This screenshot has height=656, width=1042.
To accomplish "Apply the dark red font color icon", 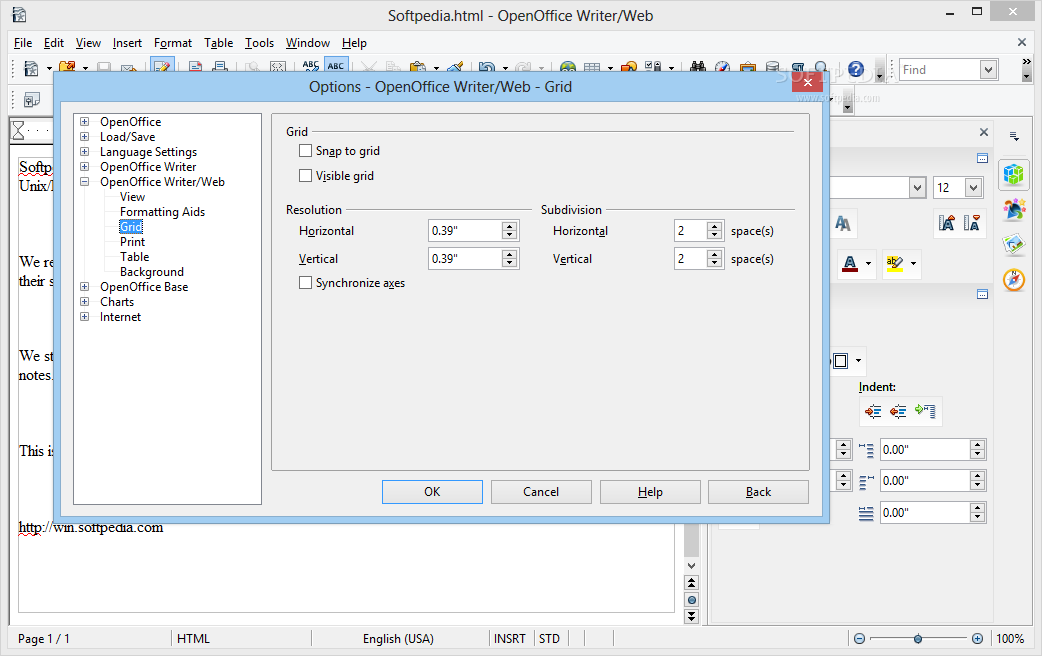I will [849, 263].
